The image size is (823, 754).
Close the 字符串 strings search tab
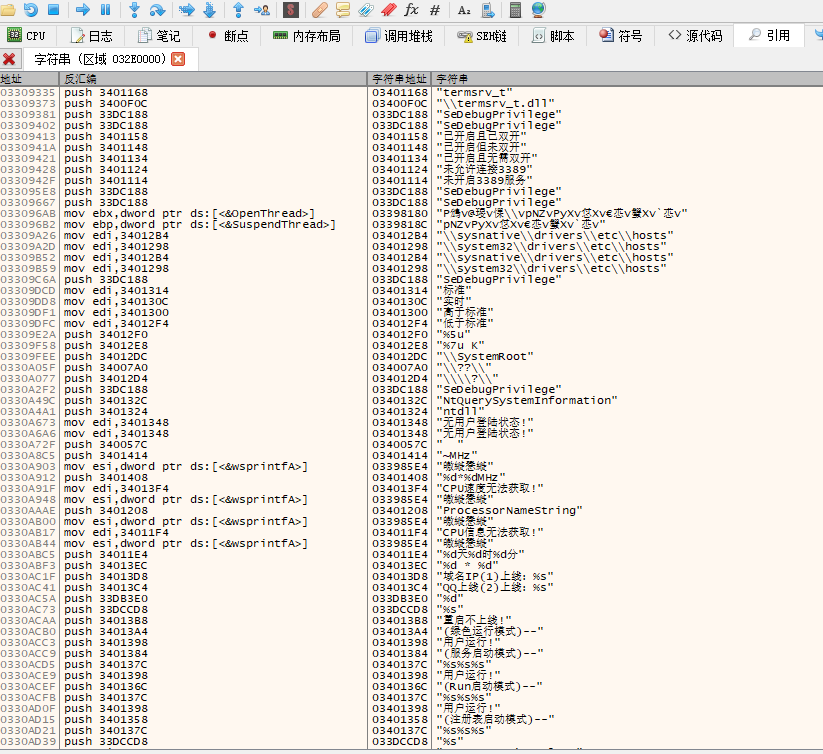click(178, 59)
